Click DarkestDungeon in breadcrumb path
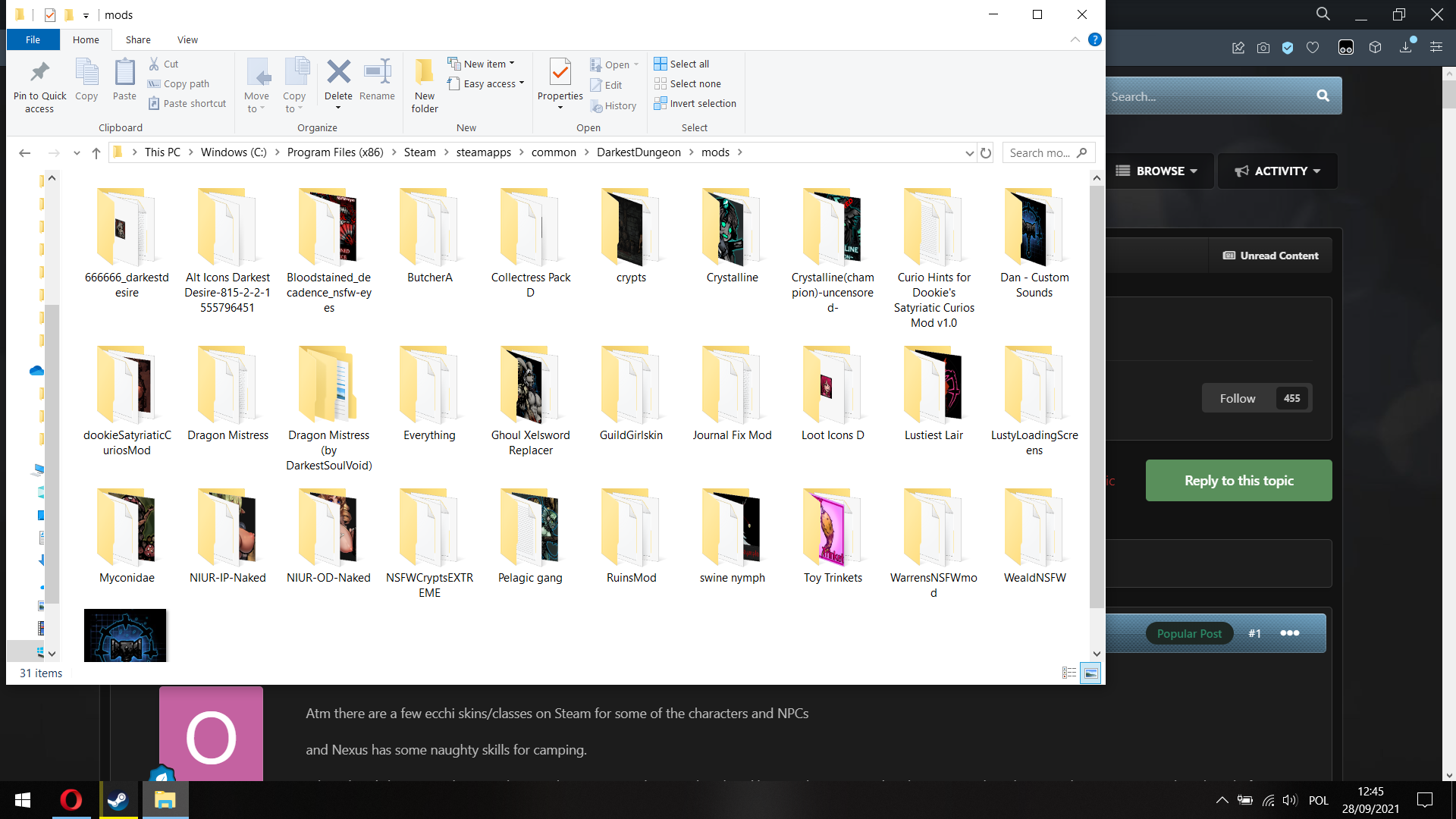This screenshot has height=819, width=1456. [x=639, y=152]
